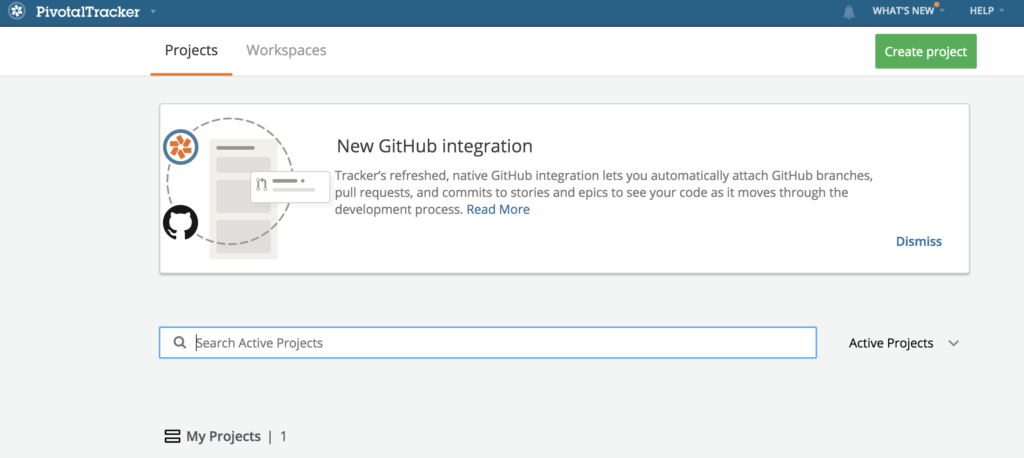This screenshot has height=458, width=1024.
Task: Switch to the Workspaces tab
Action: 286,51
